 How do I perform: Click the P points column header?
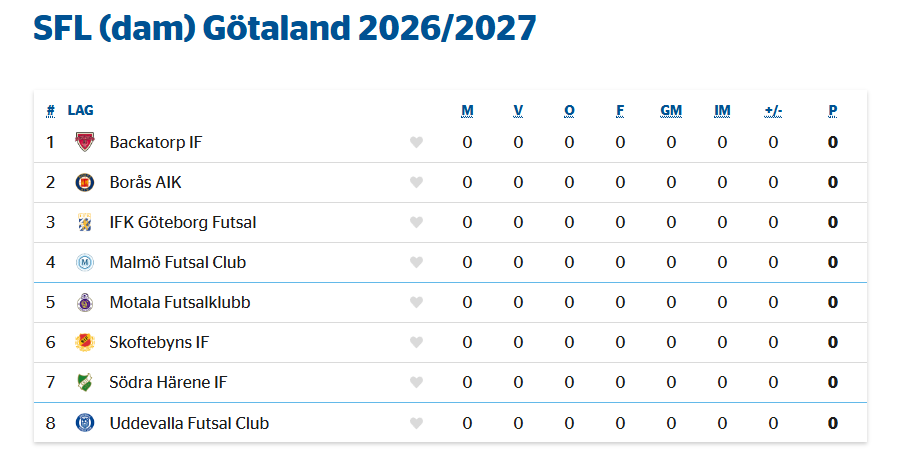[832, 110]
